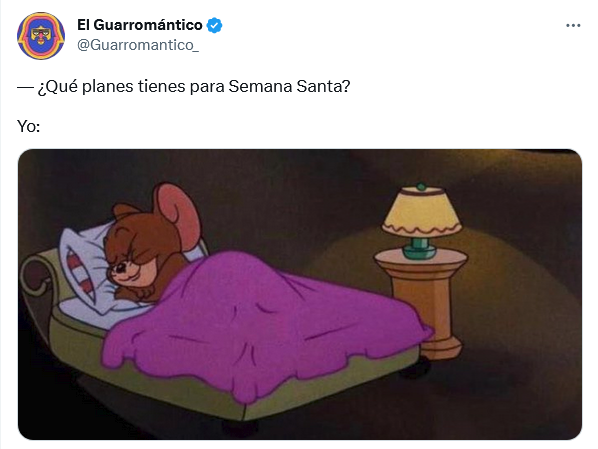Click the blue verified checkmark badge
This screenshot has height=449, width=598.
(x=214, y=25)
